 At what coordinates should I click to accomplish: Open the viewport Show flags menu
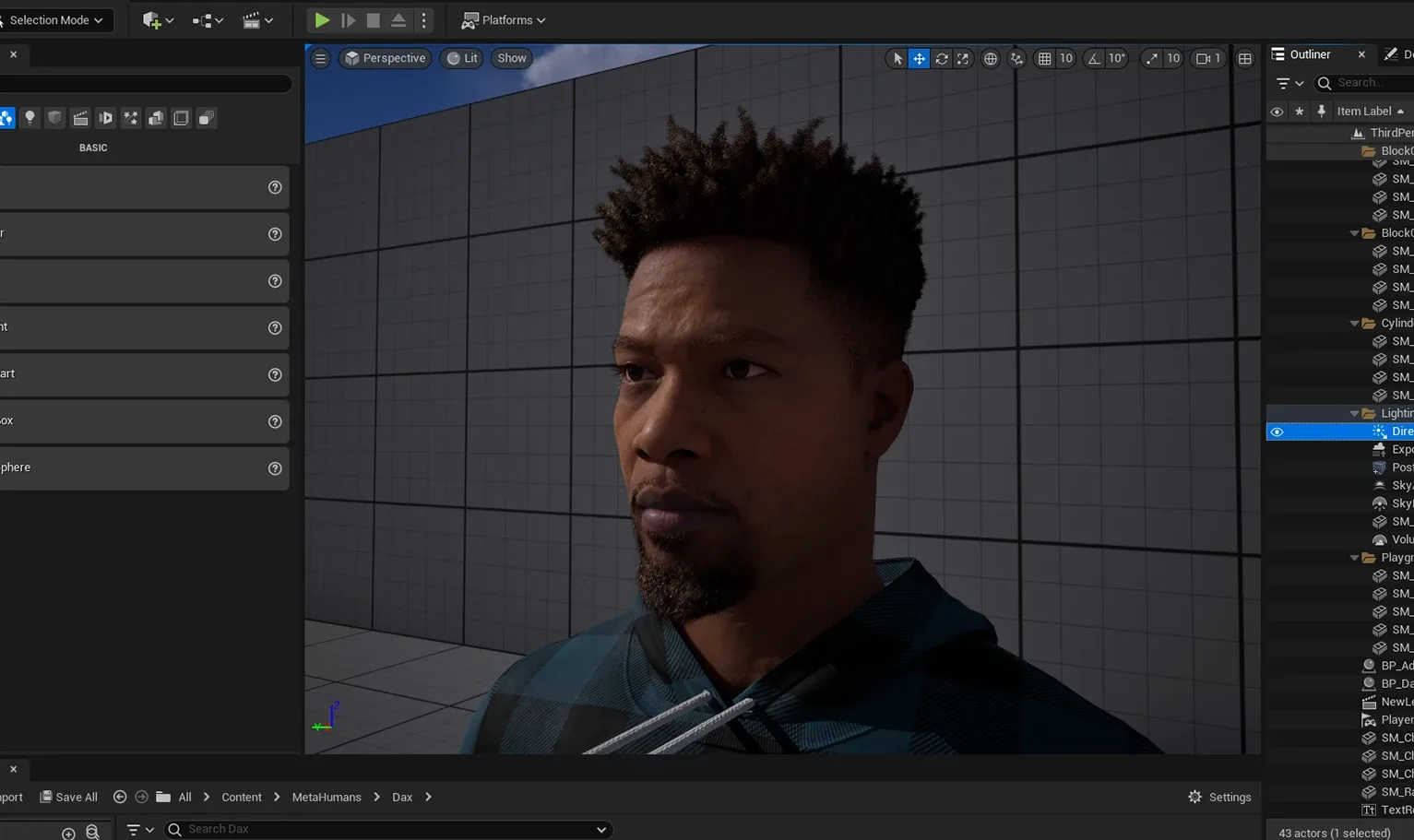pyautogui.click(x=512, y=58)
